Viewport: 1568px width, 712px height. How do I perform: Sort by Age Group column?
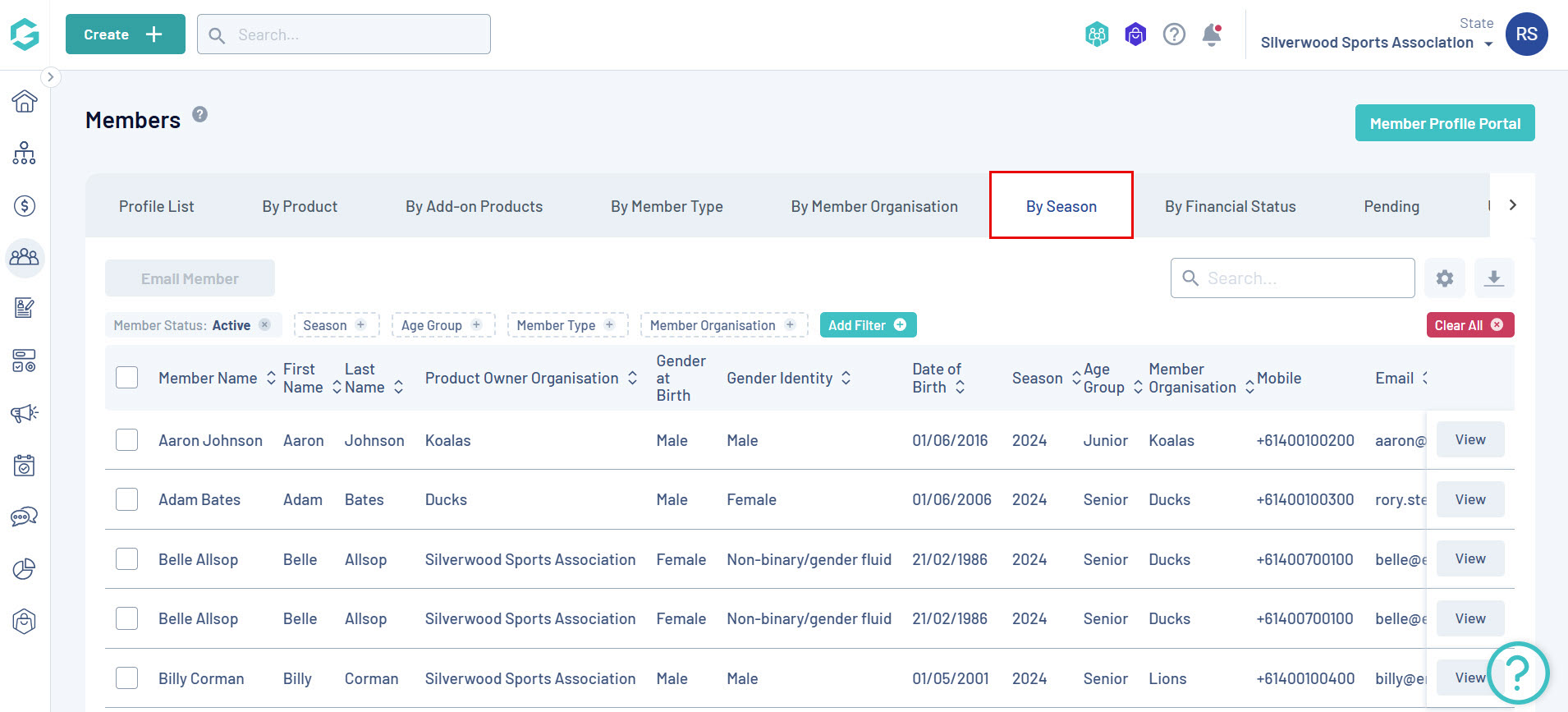coord(1138,387)
